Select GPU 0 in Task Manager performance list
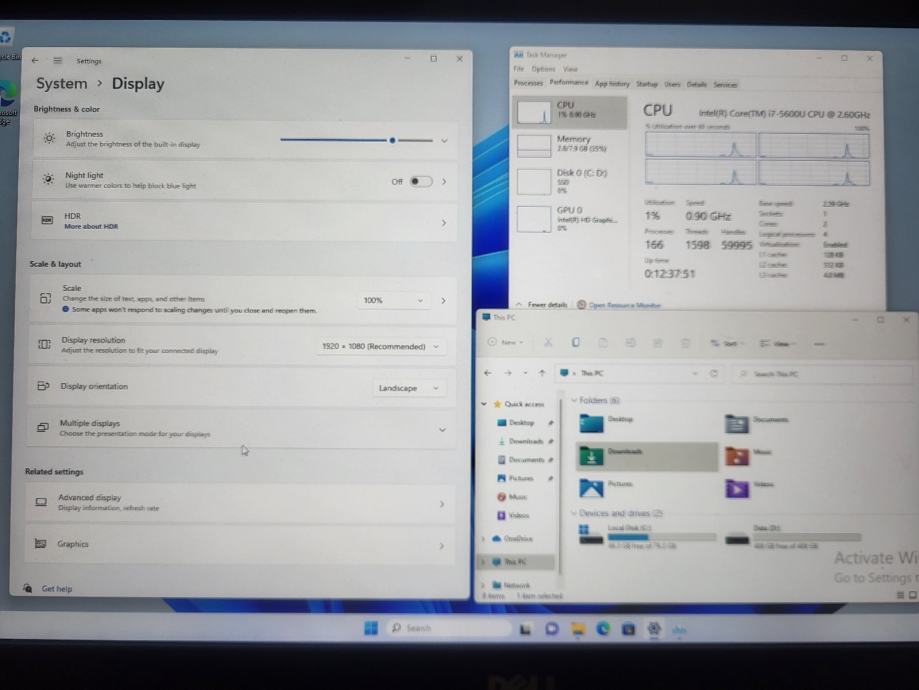 pos(570,219)
